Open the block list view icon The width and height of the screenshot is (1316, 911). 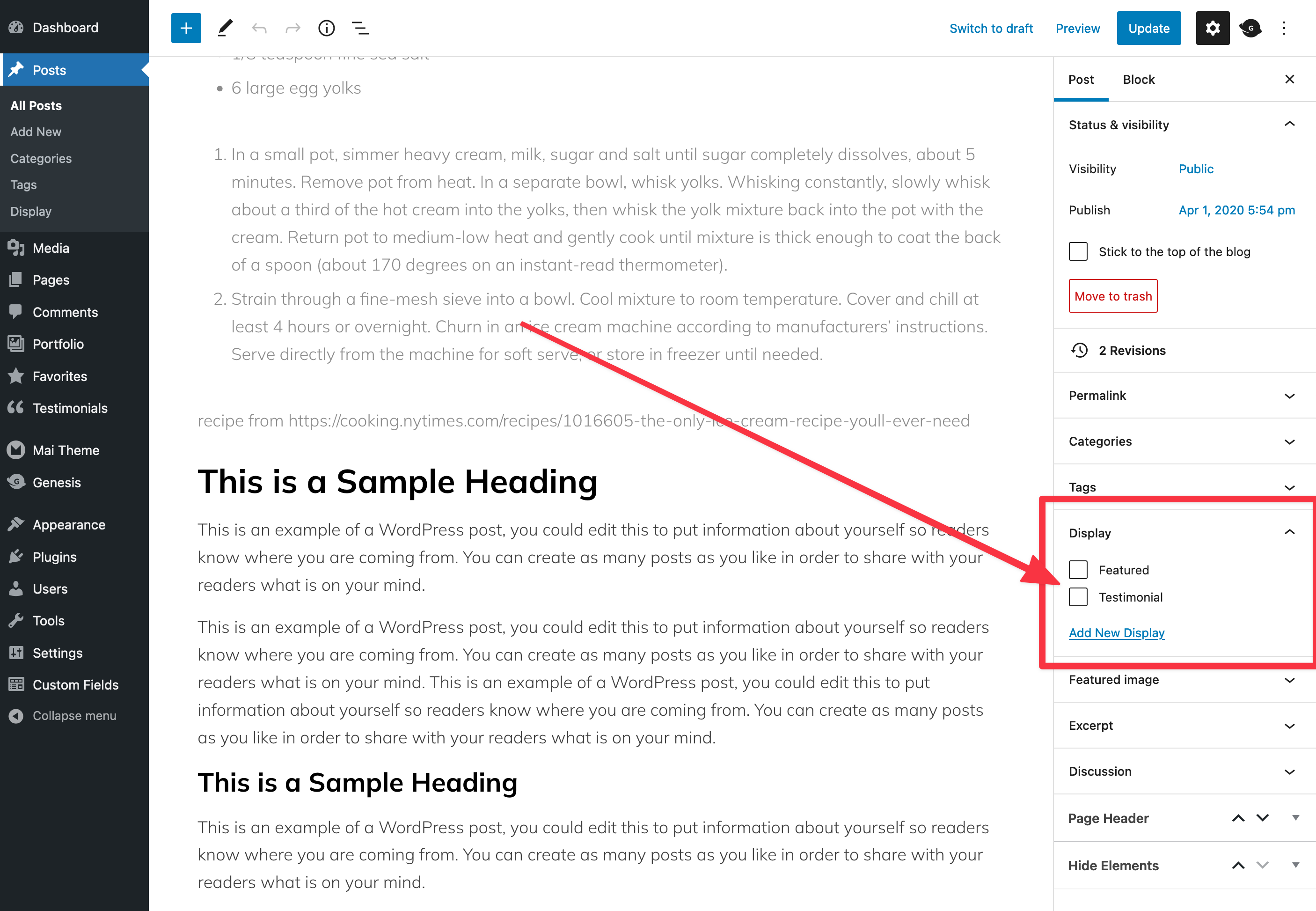[360, 28]
